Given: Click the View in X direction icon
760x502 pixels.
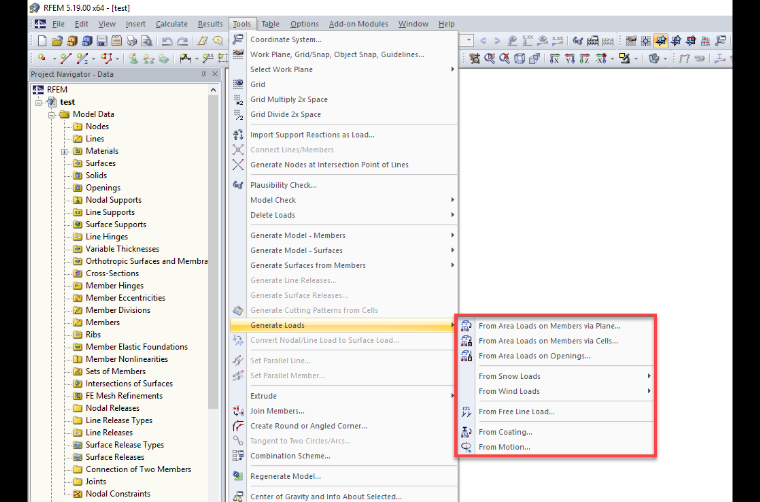Looking at the screenshot, I should 554,59.
